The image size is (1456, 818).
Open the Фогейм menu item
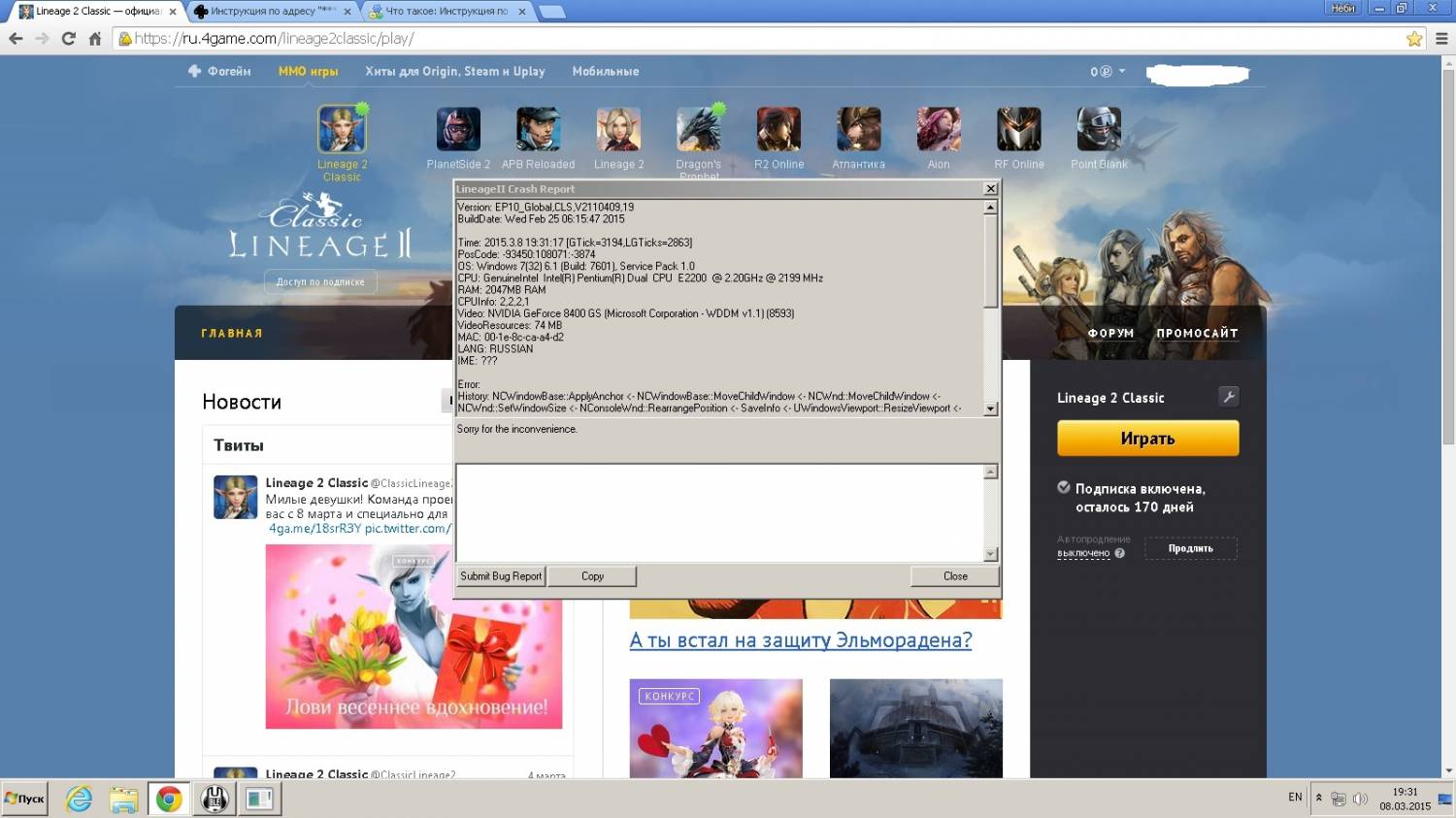(x=219, y=71)
